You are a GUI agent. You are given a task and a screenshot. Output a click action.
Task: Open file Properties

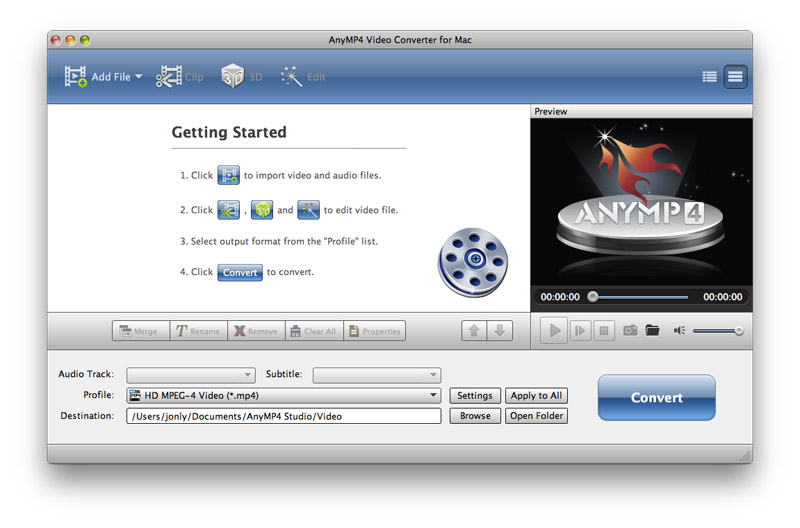click(375, 331)
